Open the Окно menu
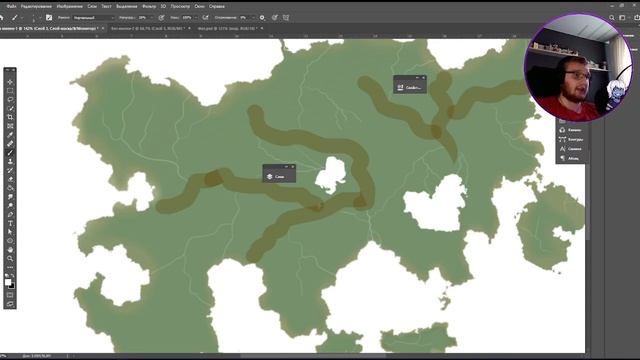This screenshot has width=640, height=360. pyautogui.click(x=199, y=7)
